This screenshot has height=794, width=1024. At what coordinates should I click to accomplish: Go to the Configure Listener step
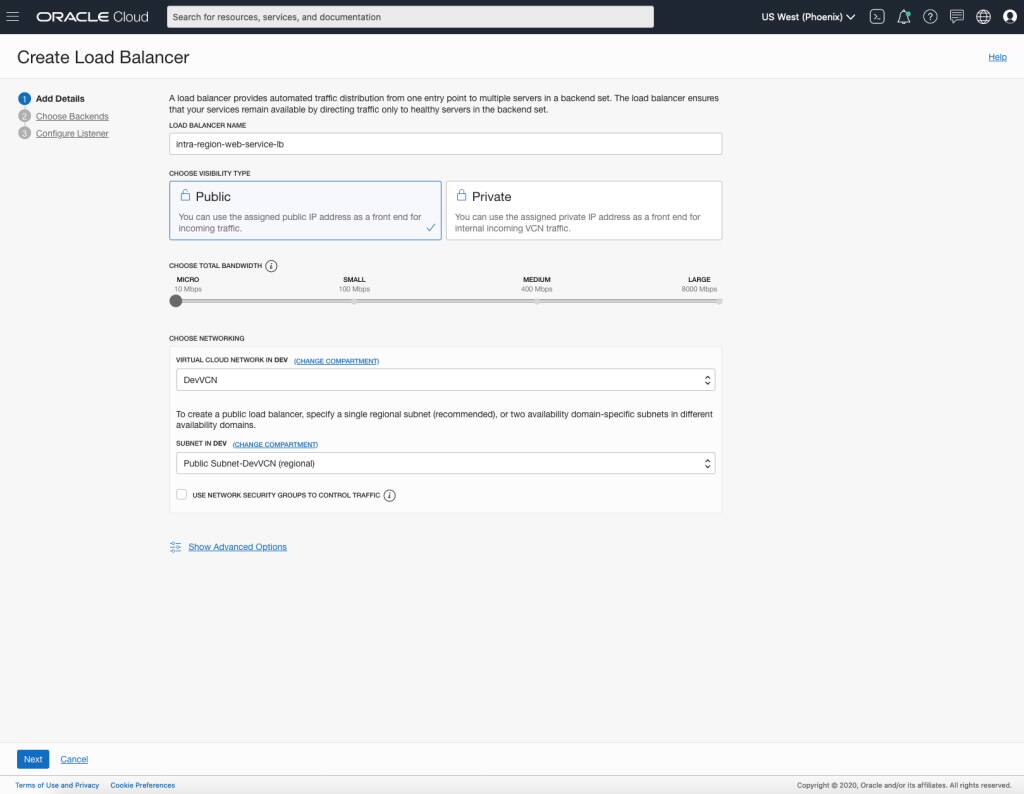pyautogui.click(x=71, y=133)
